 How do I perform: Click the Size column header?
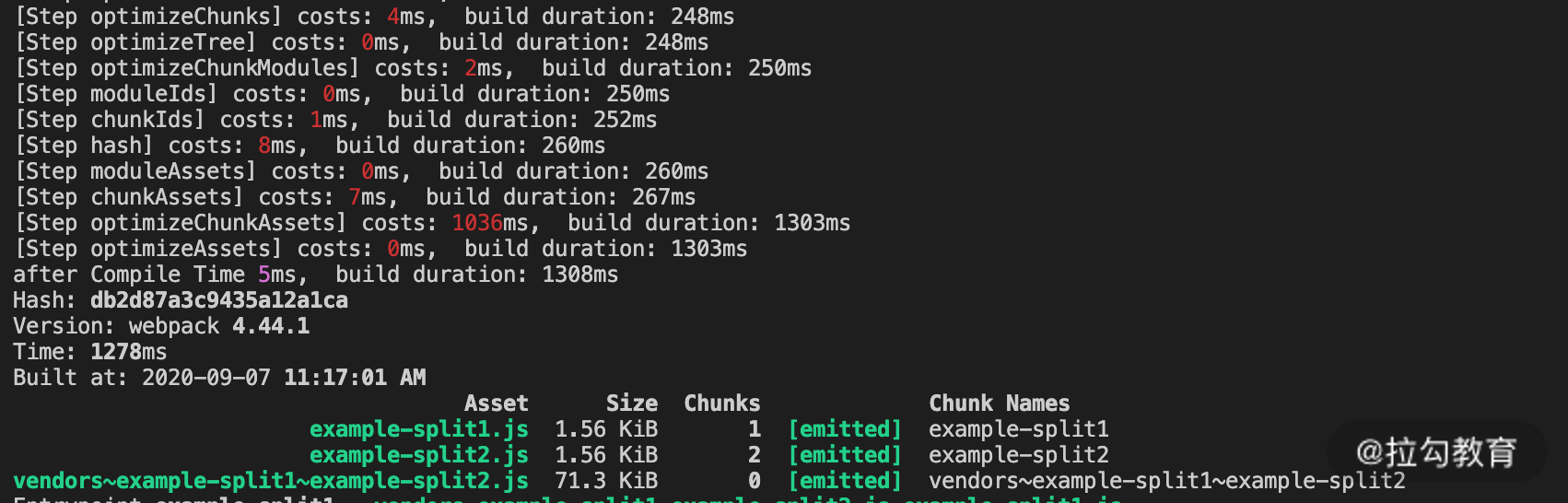[x=632, y=404]
